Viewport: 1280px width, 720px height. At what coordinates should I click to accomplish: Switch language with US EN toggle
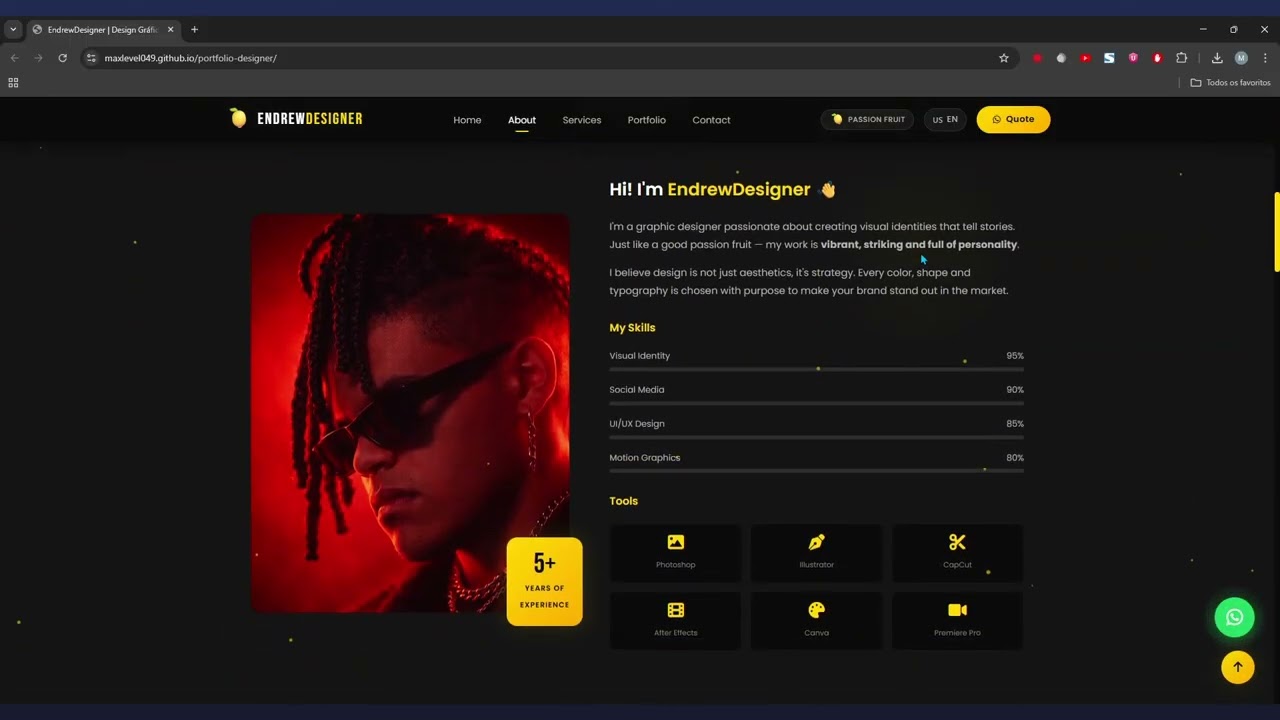(x=945, y=119)
